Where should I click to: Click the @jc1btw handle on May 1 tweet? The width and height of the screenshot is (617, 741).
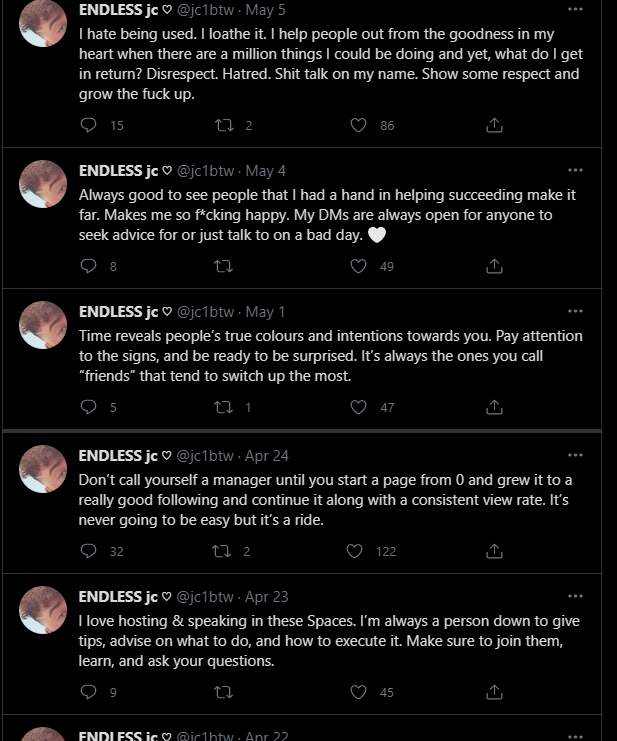[205, 311]
